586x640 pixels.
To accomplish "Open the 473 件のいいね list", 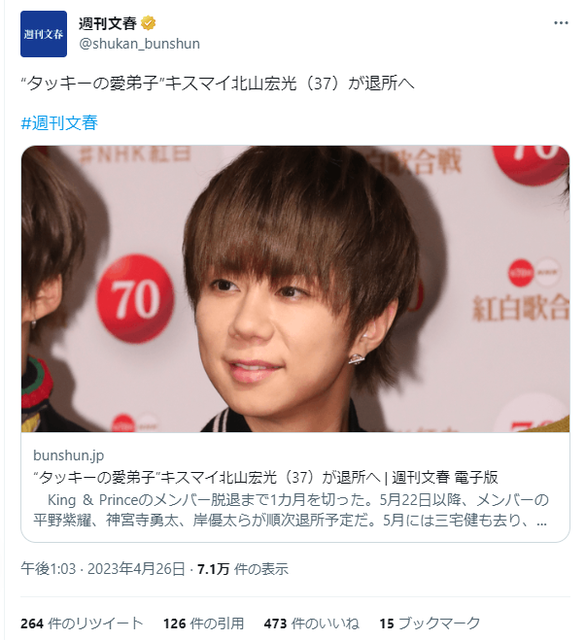I will (311, 623).
